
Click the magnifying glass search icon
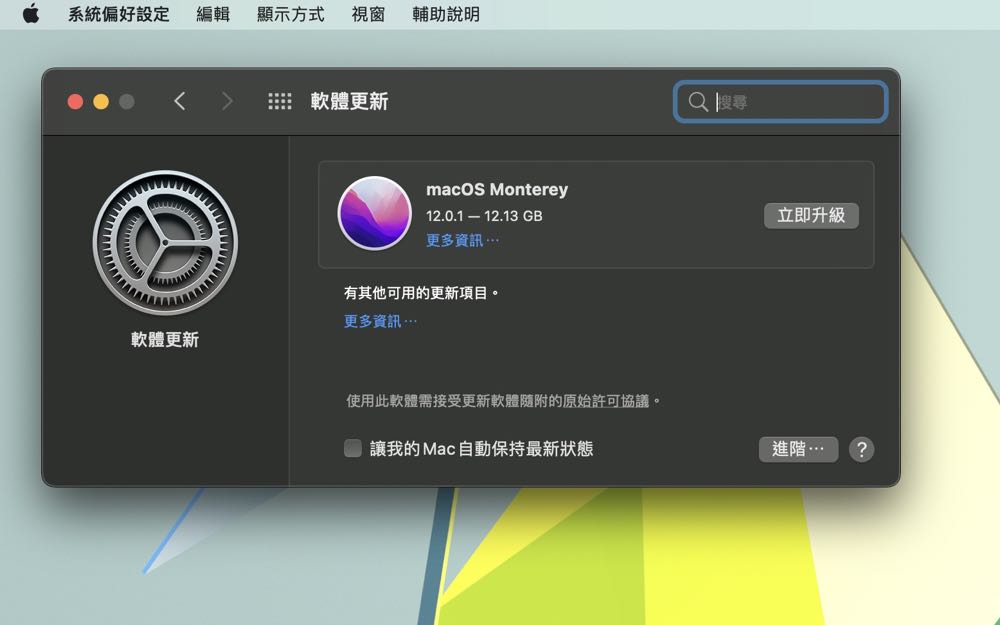[698, 101]
